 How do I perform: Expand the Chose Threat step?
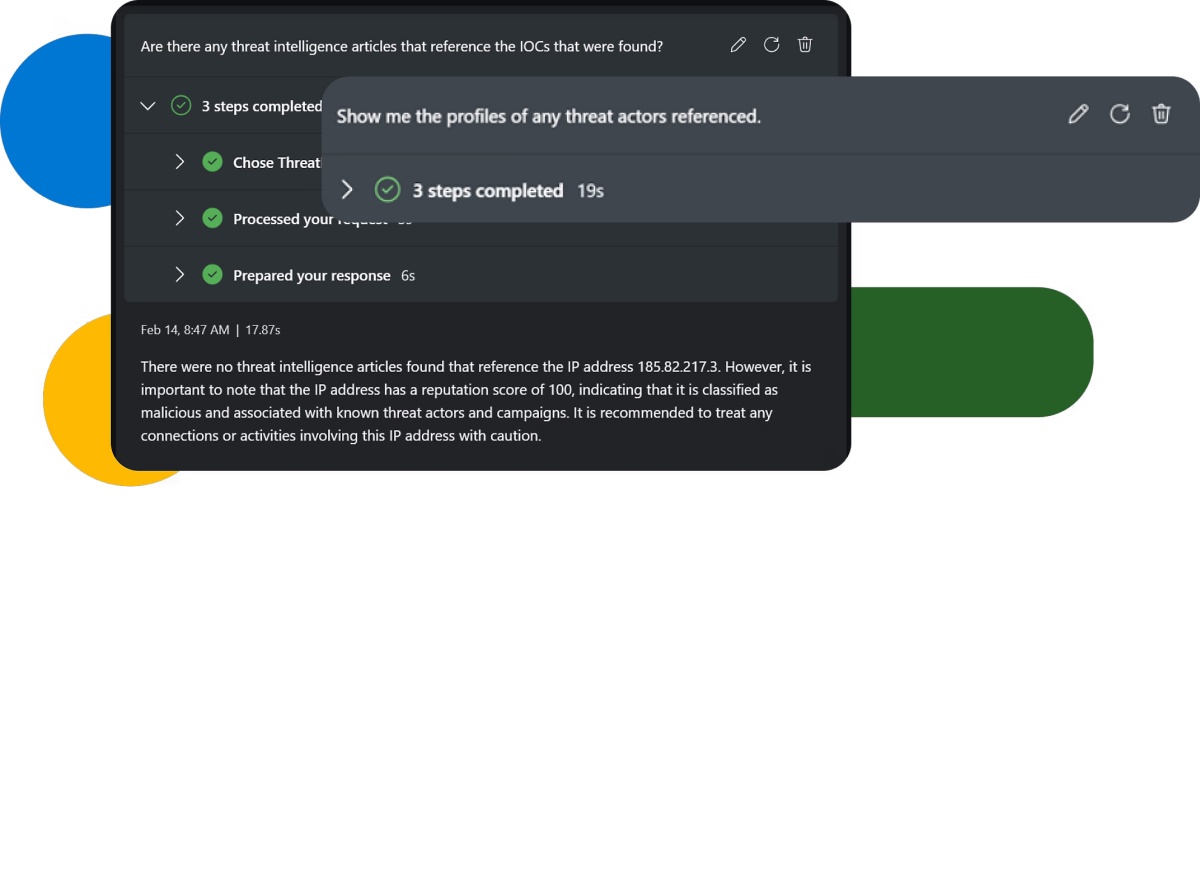coord(180,162)
